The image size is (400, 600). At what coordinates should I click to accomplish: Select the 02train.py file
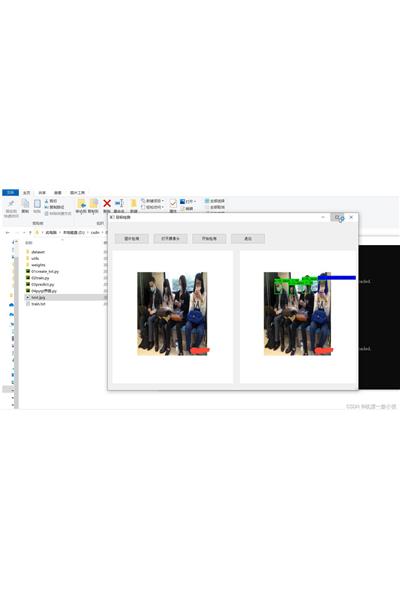38,278
